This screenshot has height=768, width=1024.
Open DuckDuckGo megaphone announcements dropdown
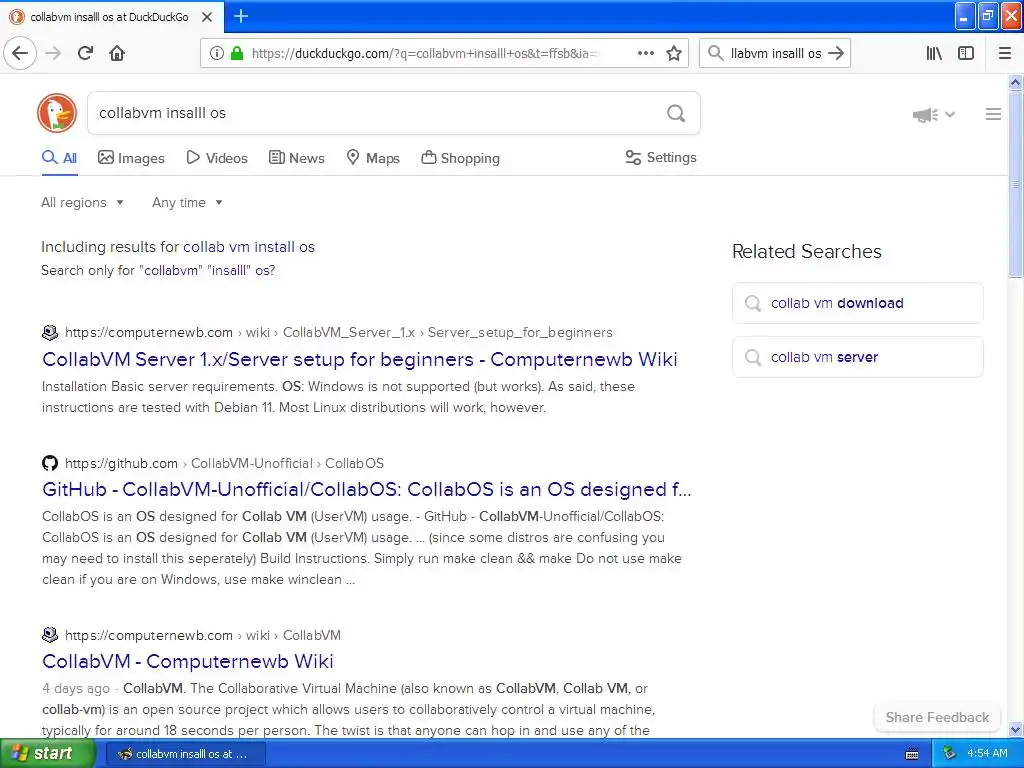(x=934, y=115)
